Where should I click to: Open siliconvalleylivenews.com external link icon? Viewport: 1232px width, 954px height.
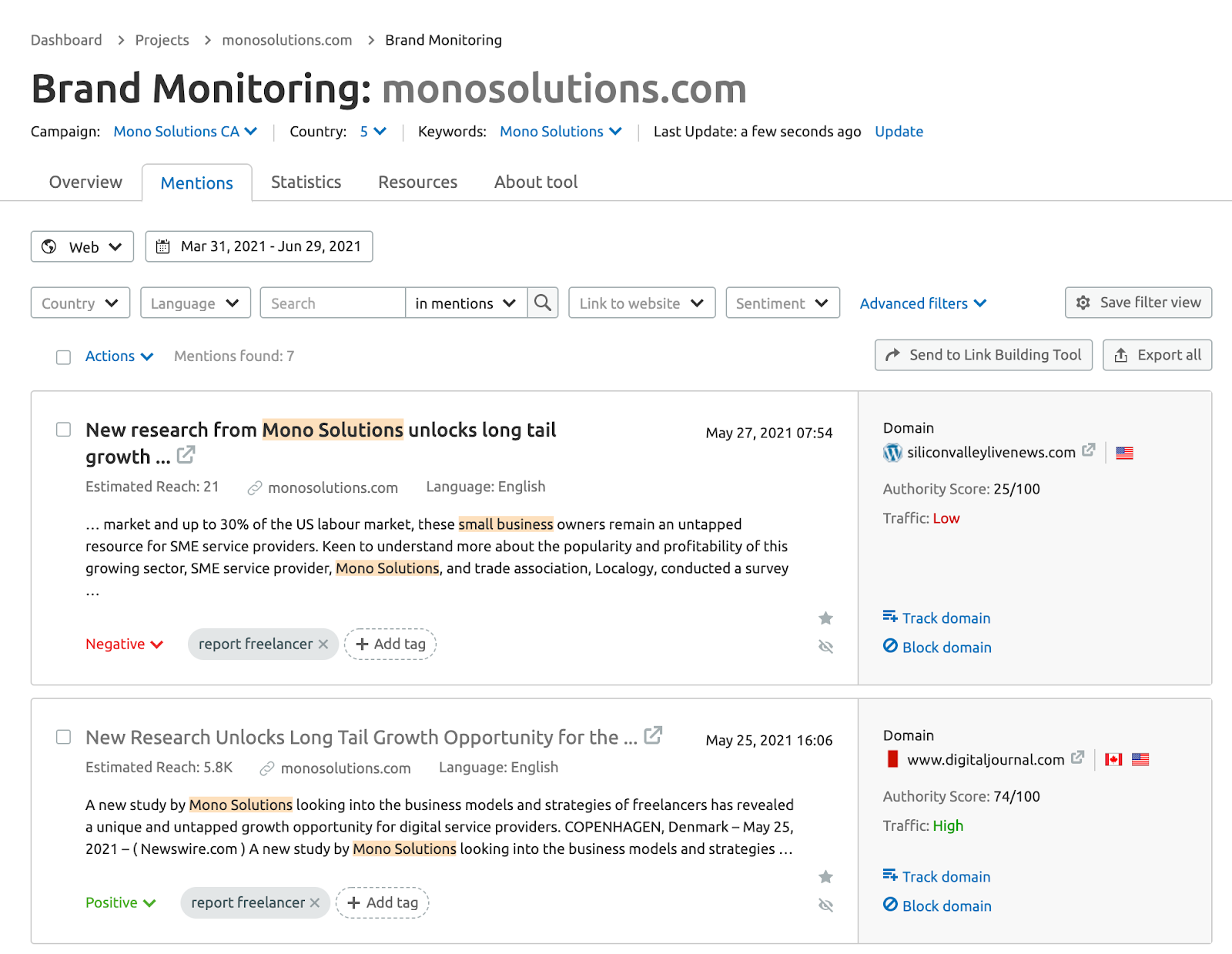1088,450
